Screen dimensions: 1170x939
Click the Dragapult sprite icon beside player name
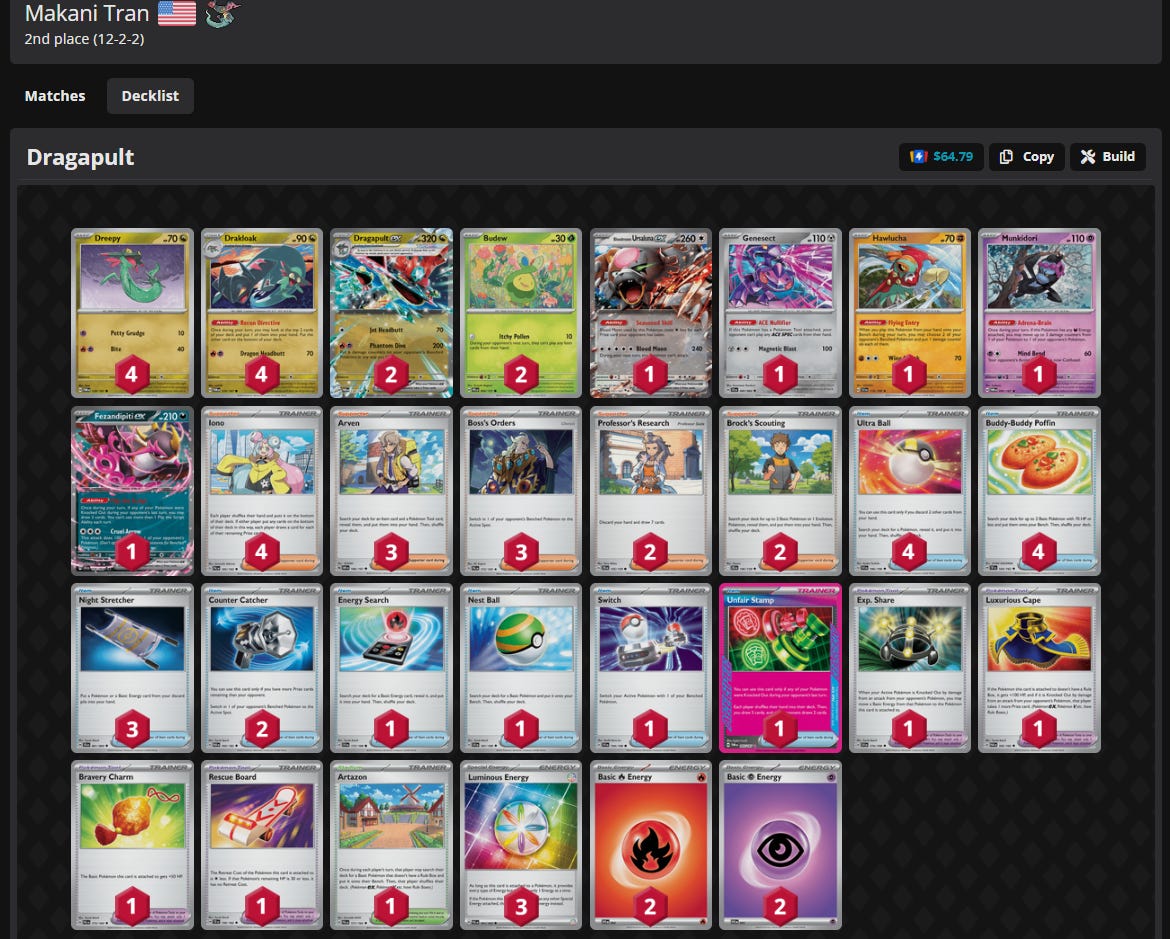(x=222, y=14)
